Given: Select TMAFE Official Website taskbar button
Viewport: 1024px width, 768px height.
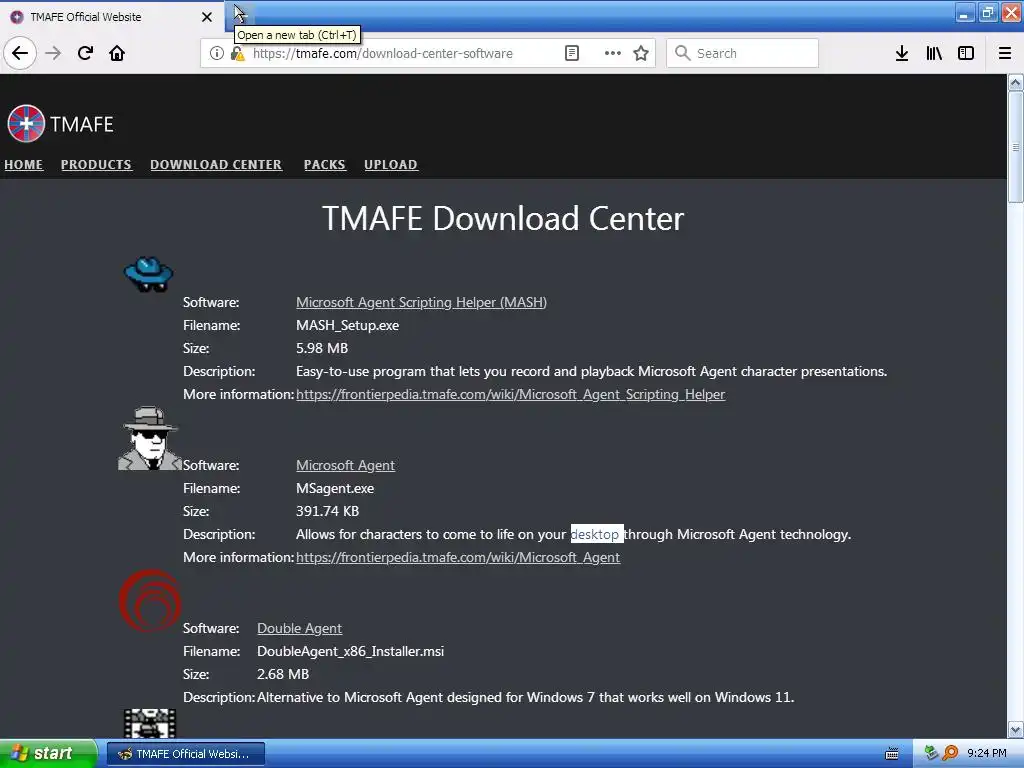Looking at the screenshot, I should (x=186, y=754).
